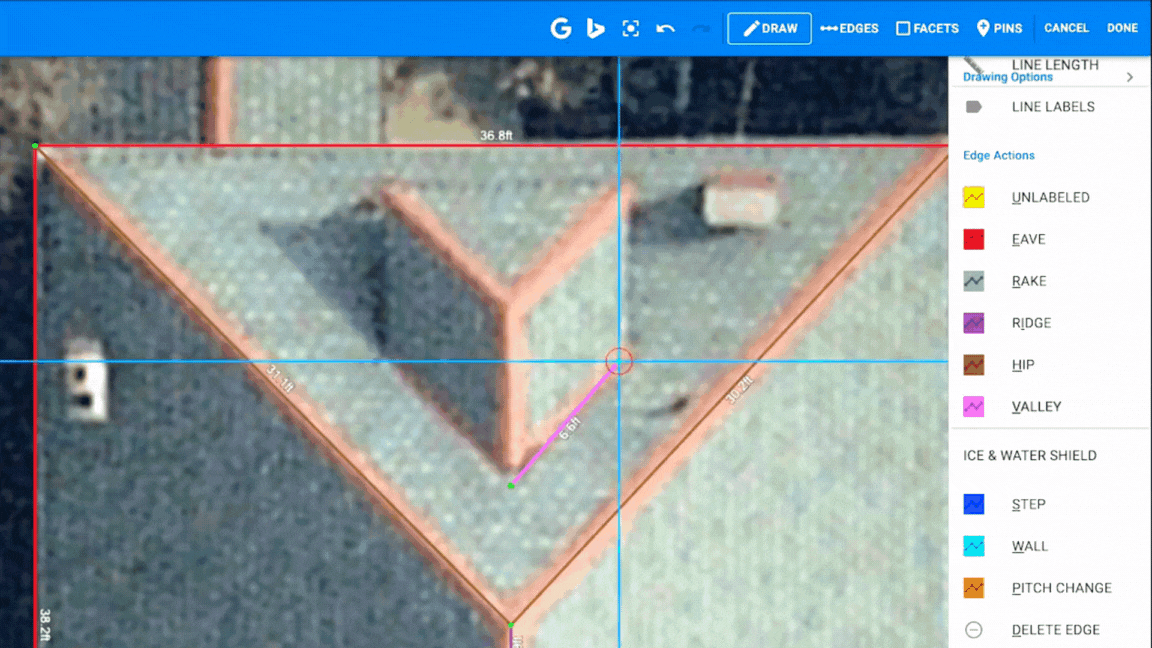
Task: Open the Facets mode
Action: point(927,29)
